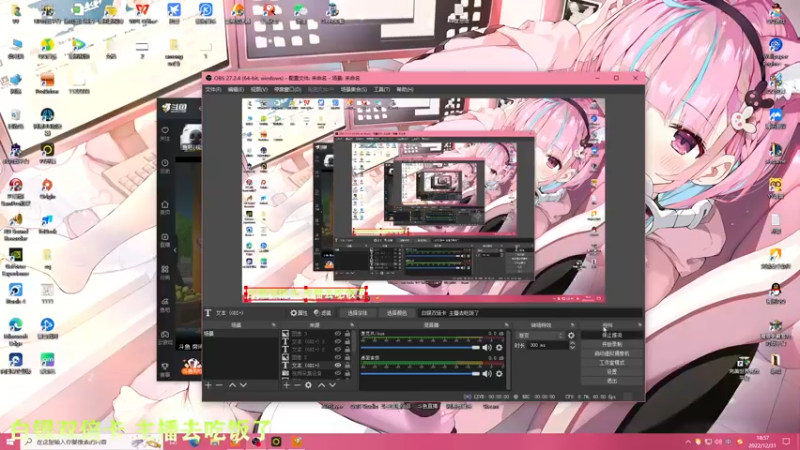Move the selected source up in the Sources dock
The image size is (800, 450).
coord(321,385)
